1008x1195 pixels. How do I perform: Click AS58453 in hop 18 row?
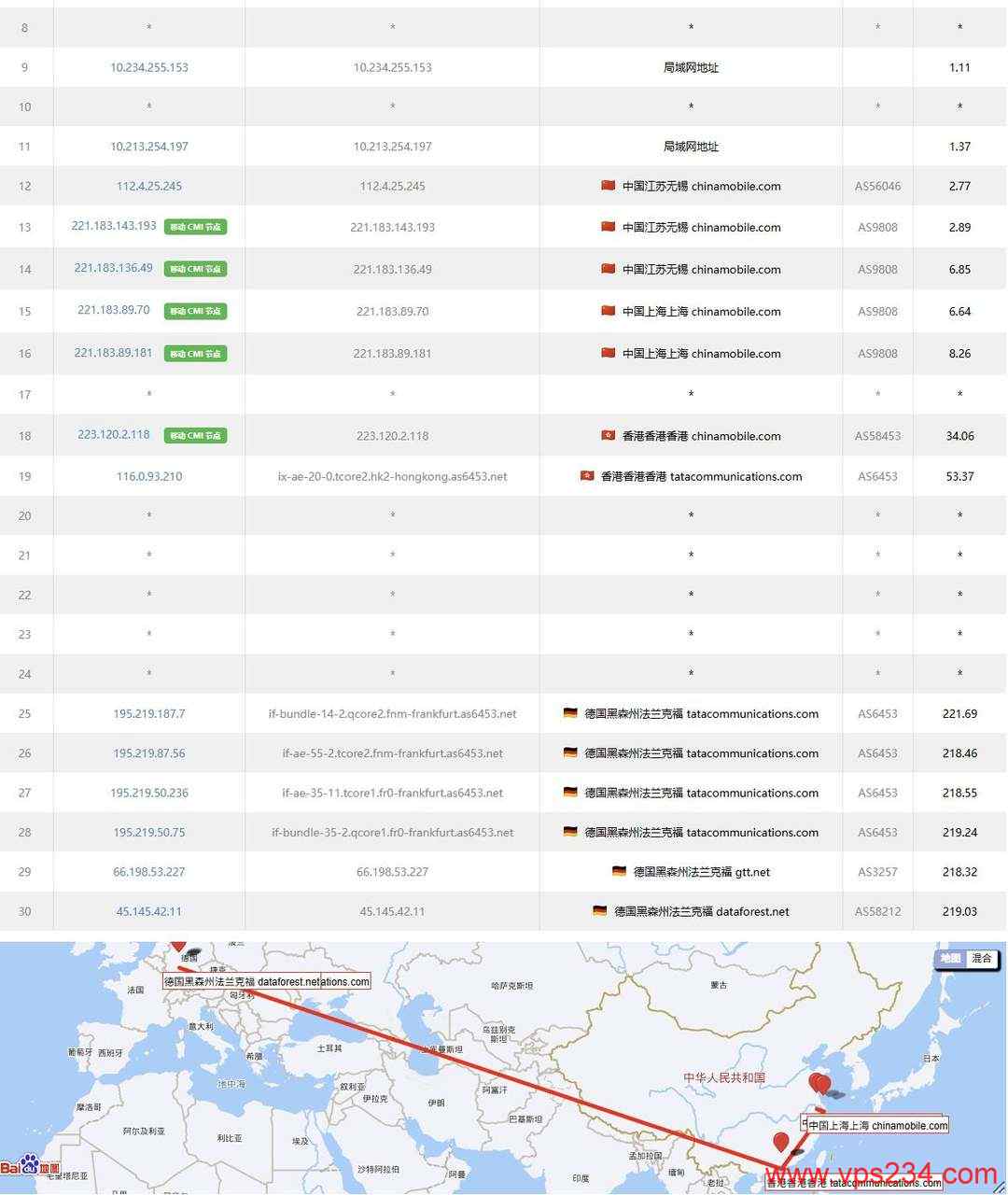pyautogui.click(x=878, y=435)
